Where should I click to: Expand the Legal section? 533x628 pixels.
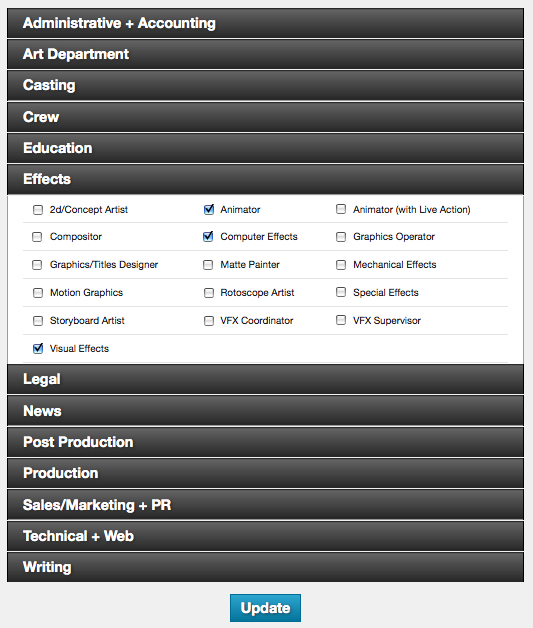pos(265,379)
